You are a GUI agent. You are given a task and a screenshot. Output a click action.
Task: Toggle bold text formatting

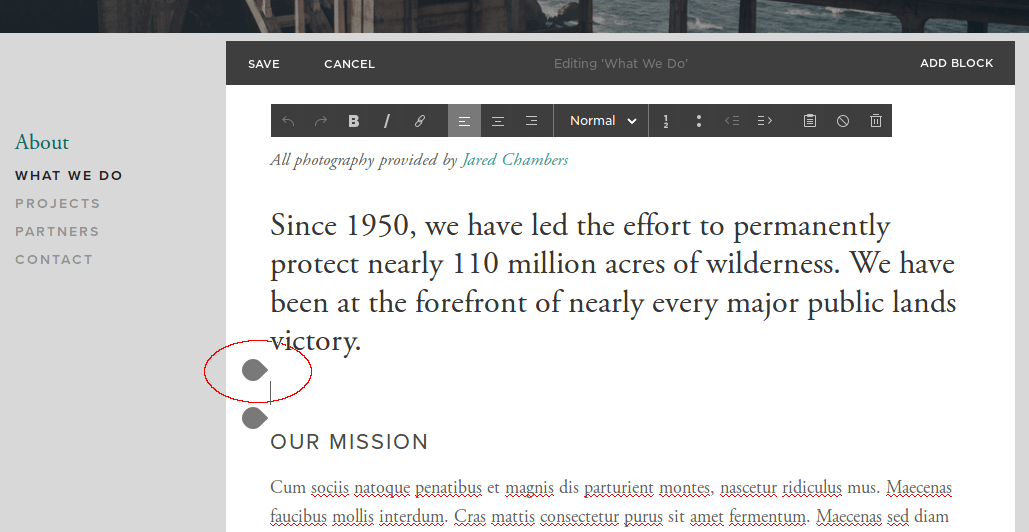354,121
